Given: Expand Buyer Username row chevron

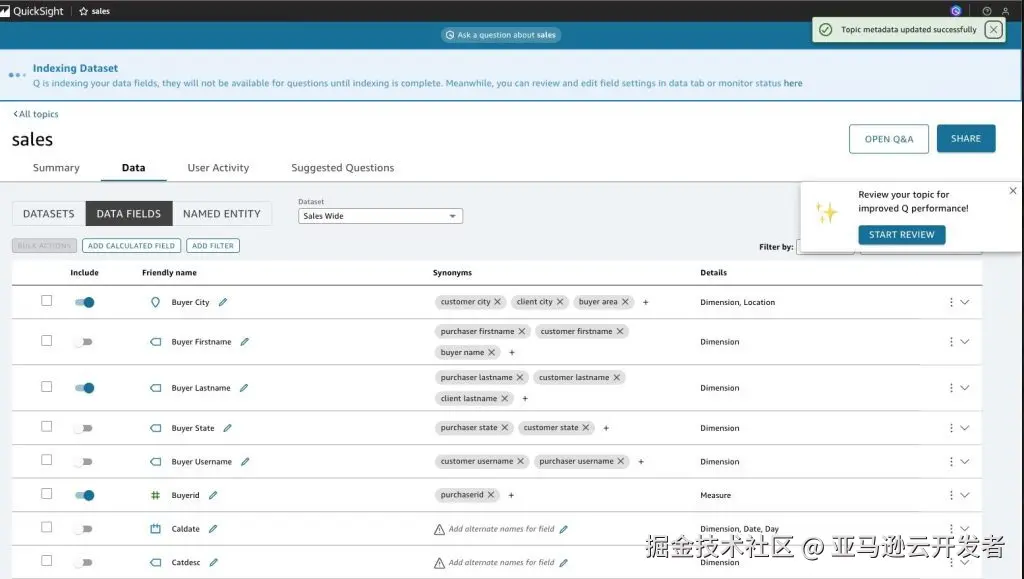Looking at the screenshot, I should click(965, 462).
